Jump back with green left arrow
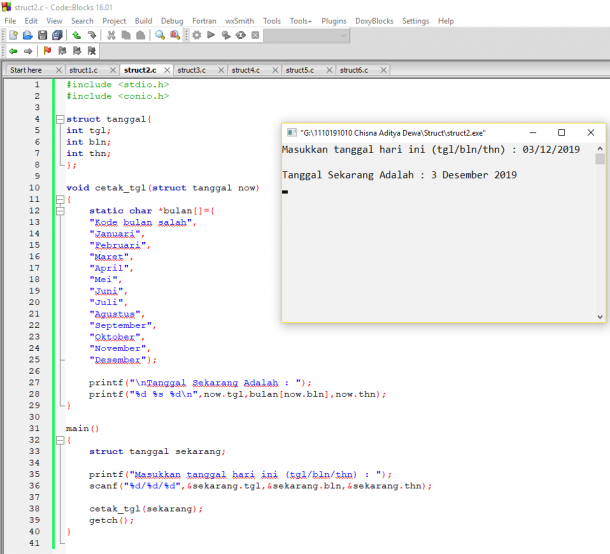The image size is (610, 554). pyautogui.click(x=13, y=51)
